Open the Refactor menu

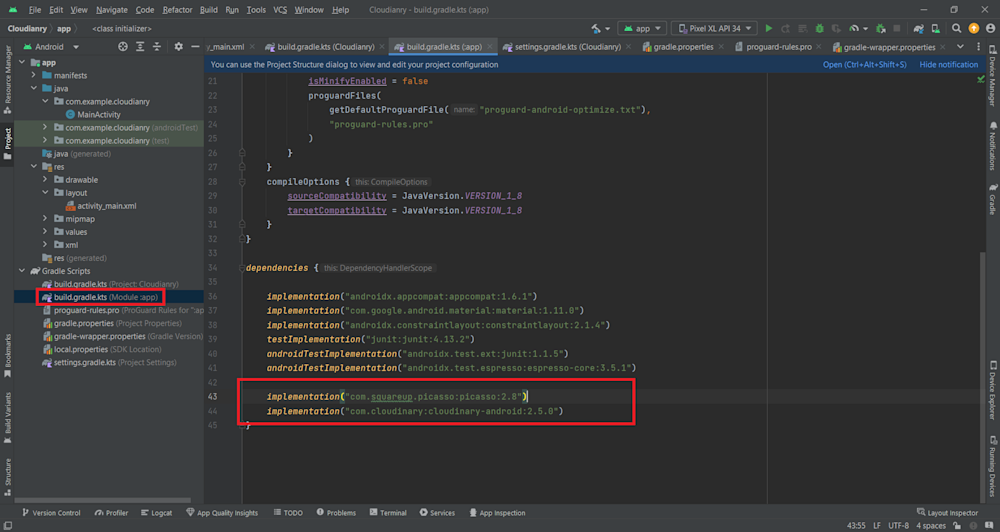pyautogui.click(x=177, y=10)
